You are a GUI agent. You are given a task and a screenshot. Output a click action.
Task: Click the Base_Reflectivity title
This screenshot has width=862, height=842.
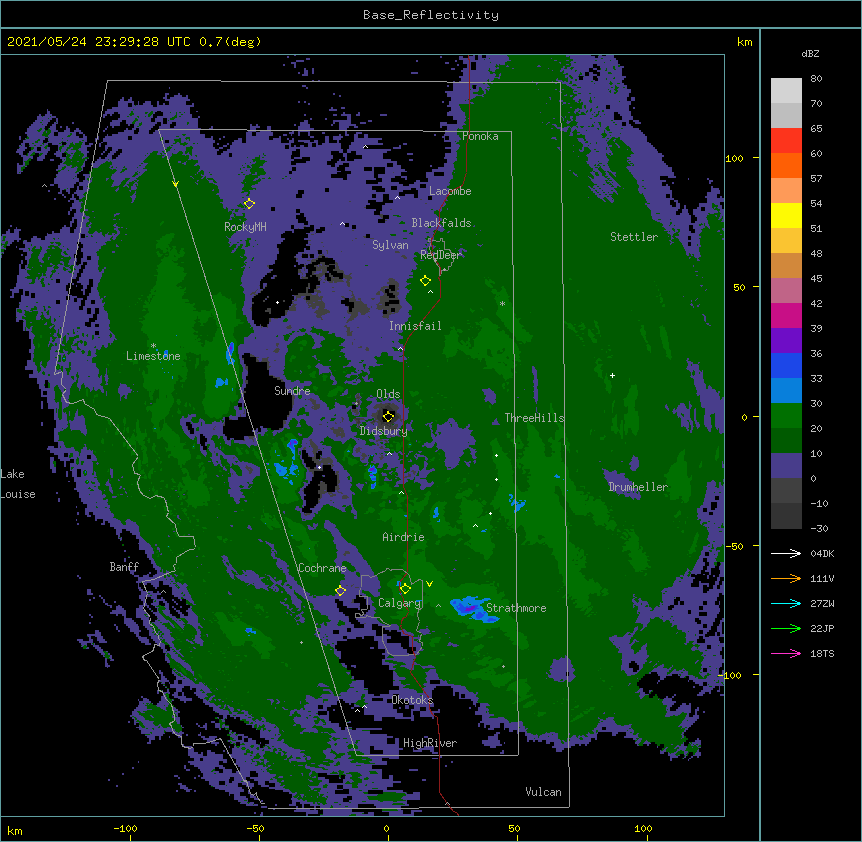431,15
